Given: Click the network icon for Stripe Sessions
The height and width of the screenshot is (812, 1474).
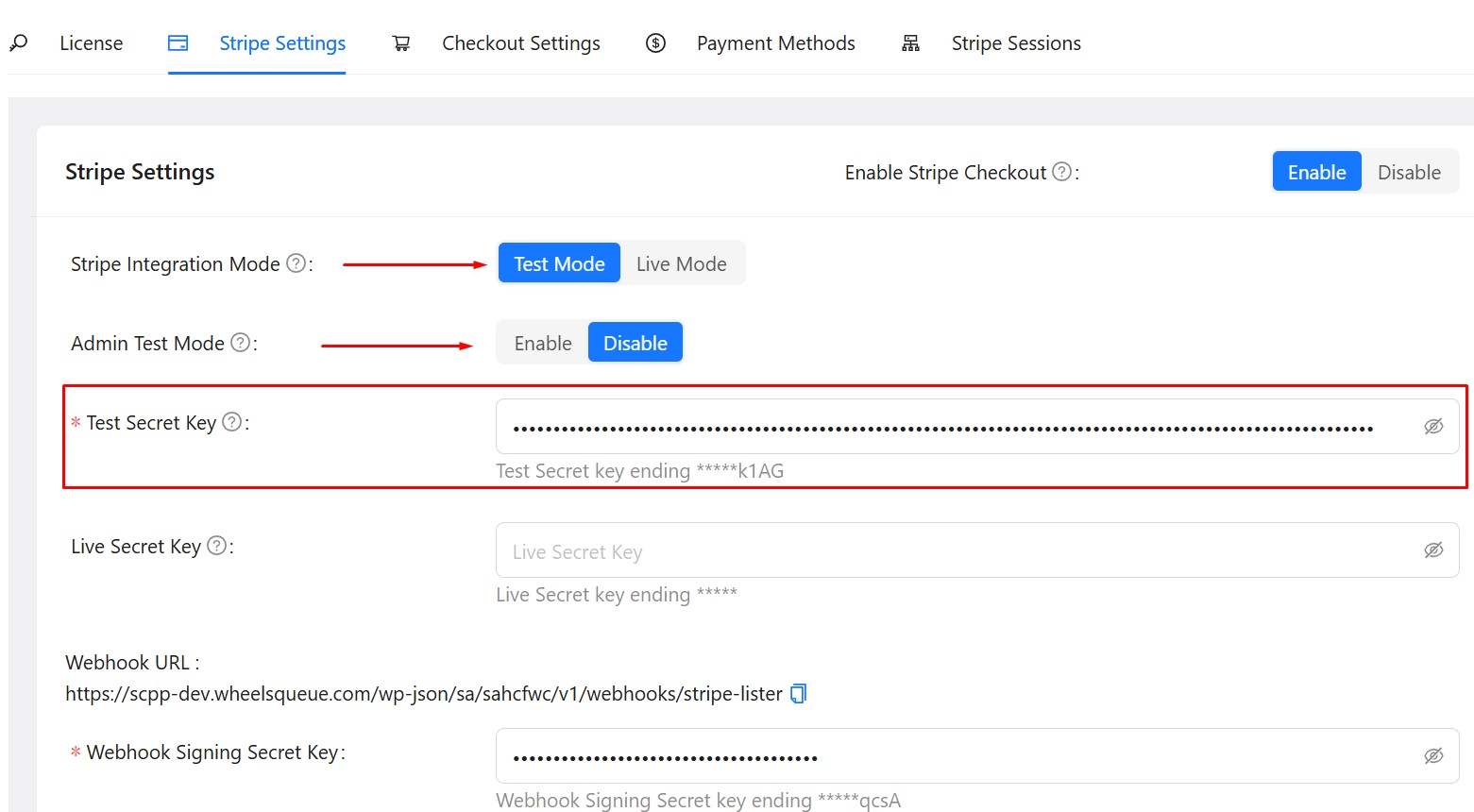Looking at the screenshot, I should 910,43.
